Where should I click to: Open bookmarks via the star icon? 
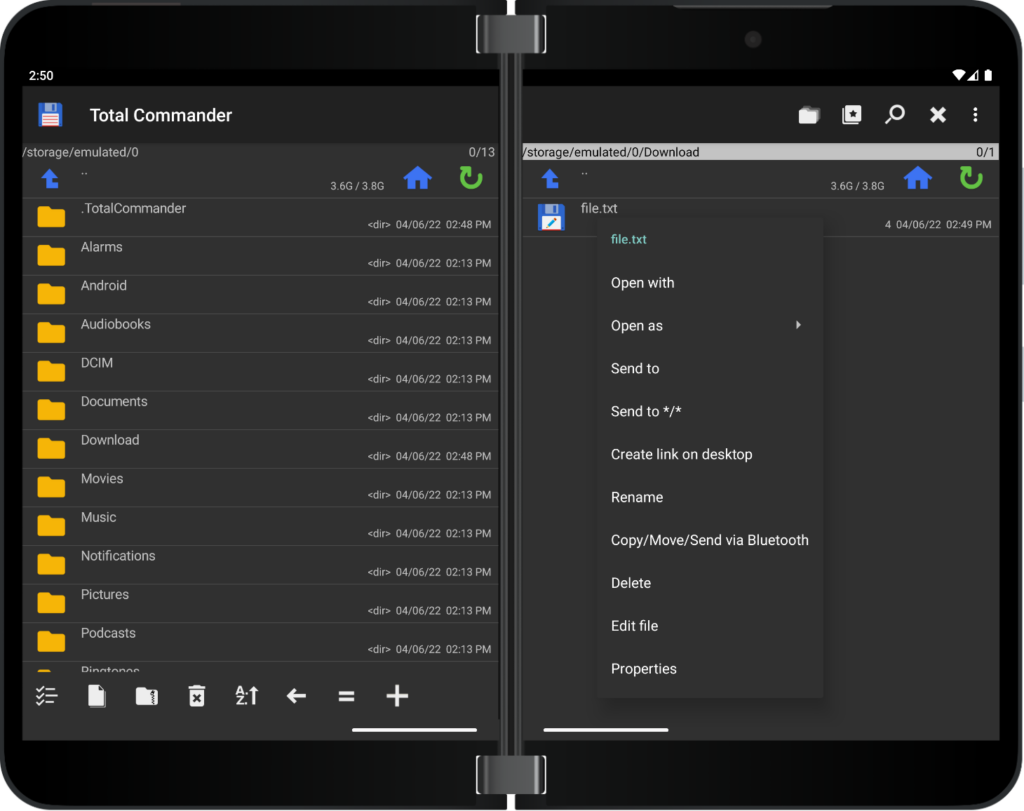pyautogui.click(x=851, y=114)
